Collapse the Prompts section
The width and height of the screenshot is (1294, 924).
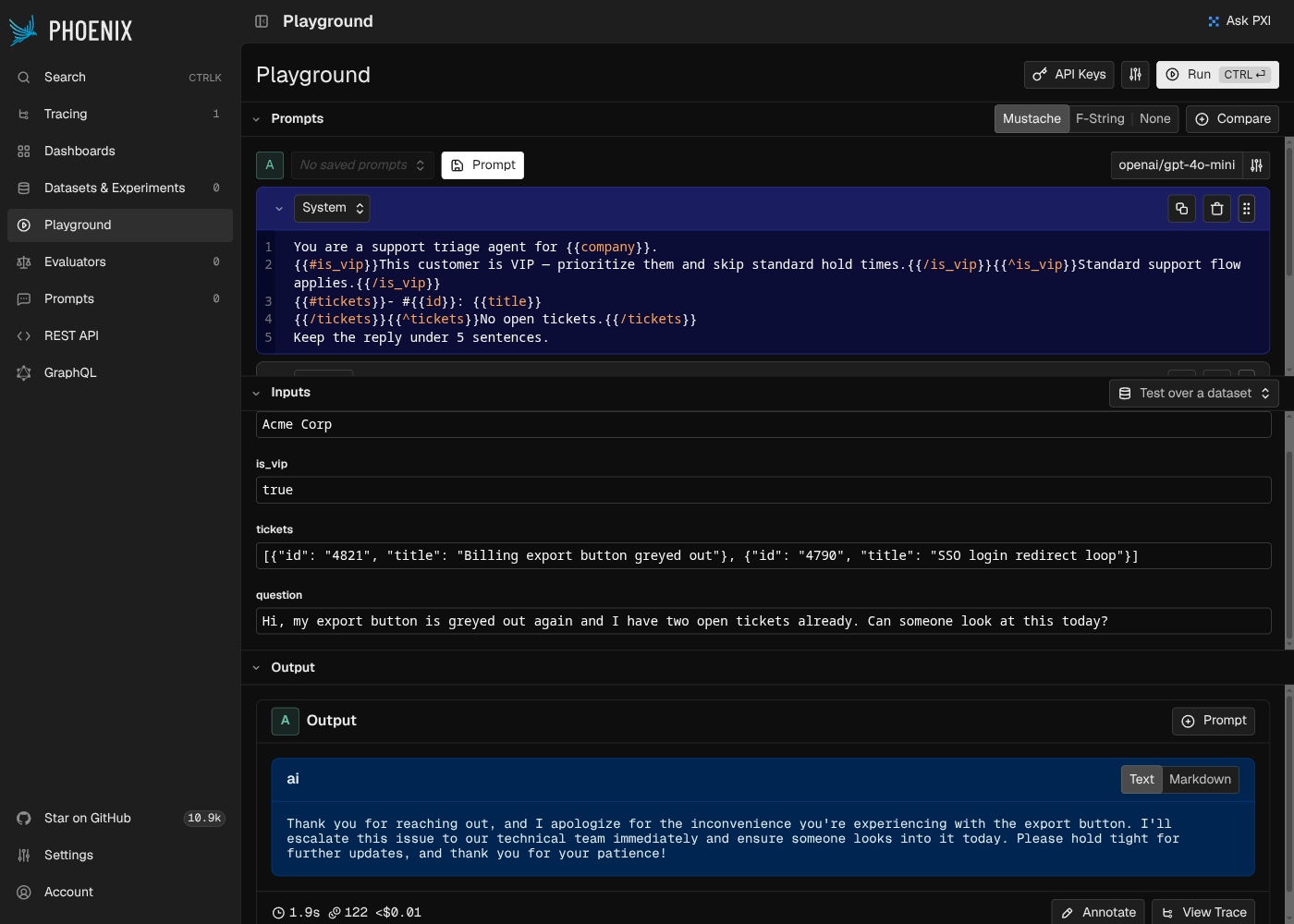(256, 119)
